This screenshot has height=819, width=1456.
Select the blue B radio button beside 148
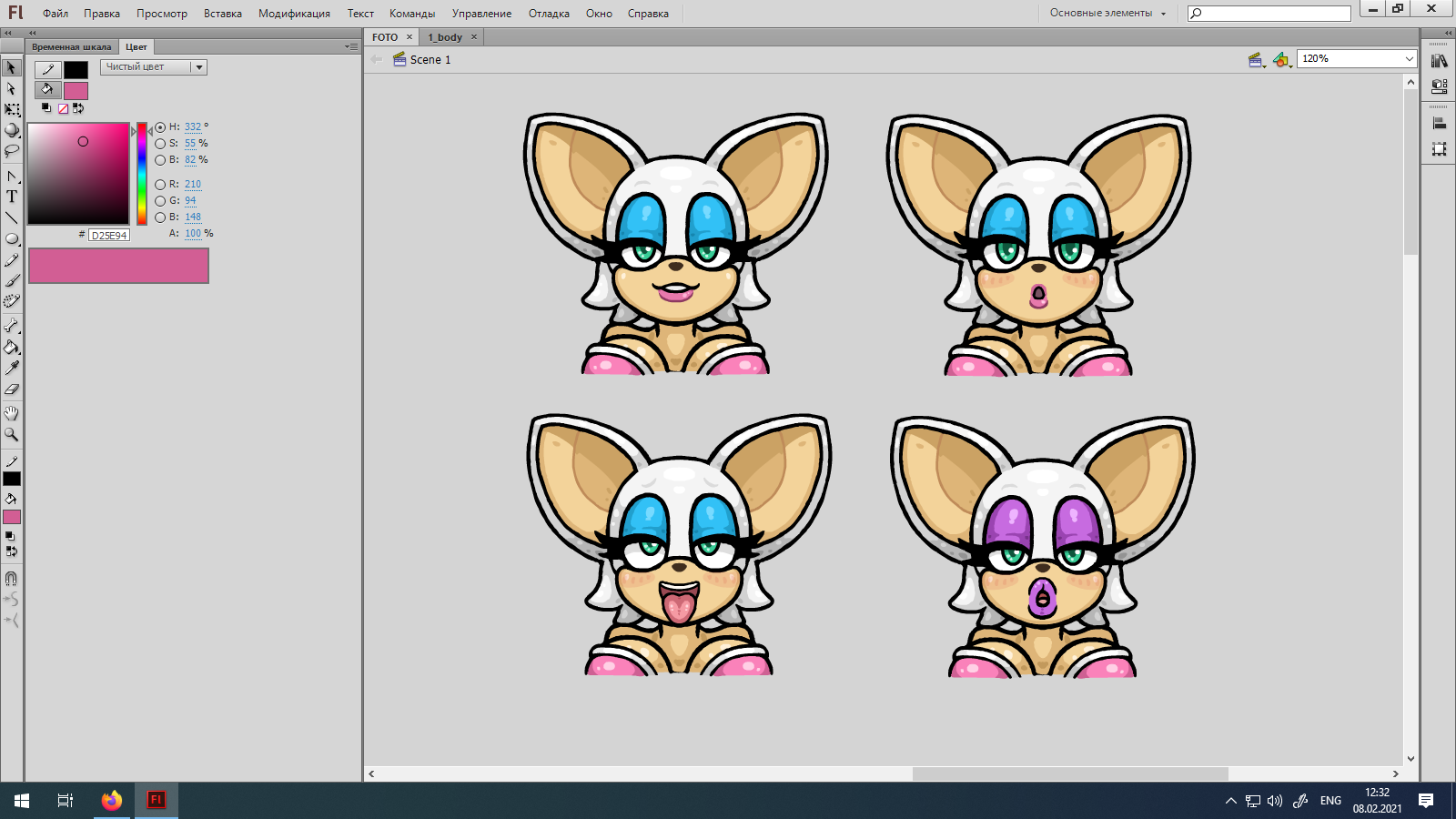(160, 217)
